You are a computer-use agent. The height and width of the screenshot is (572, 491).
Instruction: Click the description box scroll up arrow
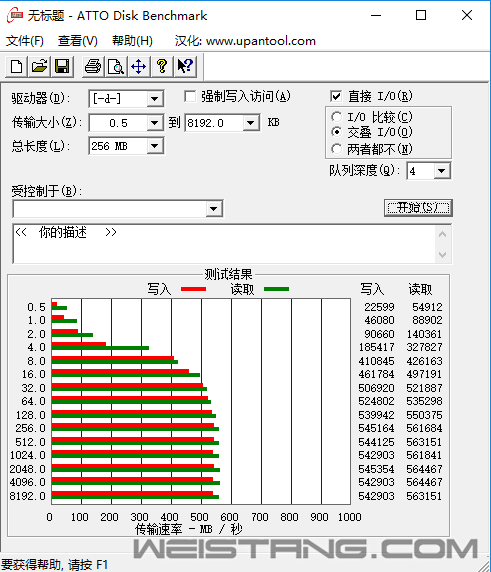tap(442, 234)
